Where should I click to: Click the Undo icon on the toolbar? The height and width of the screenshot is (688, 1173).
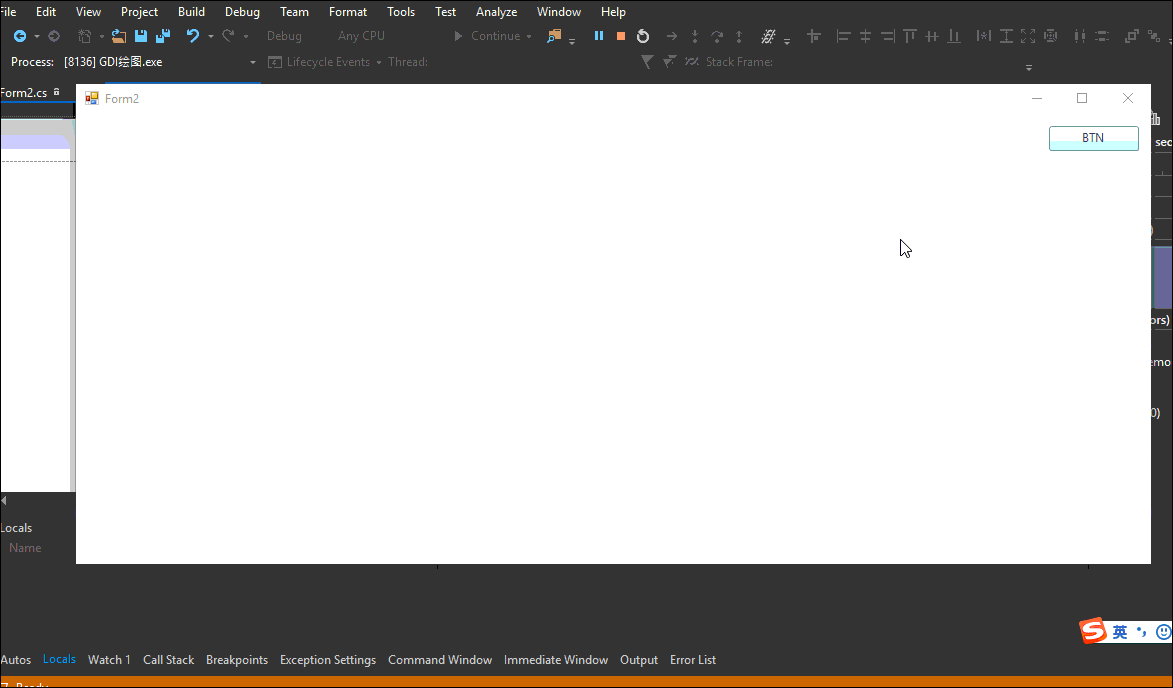pos(195,34)
